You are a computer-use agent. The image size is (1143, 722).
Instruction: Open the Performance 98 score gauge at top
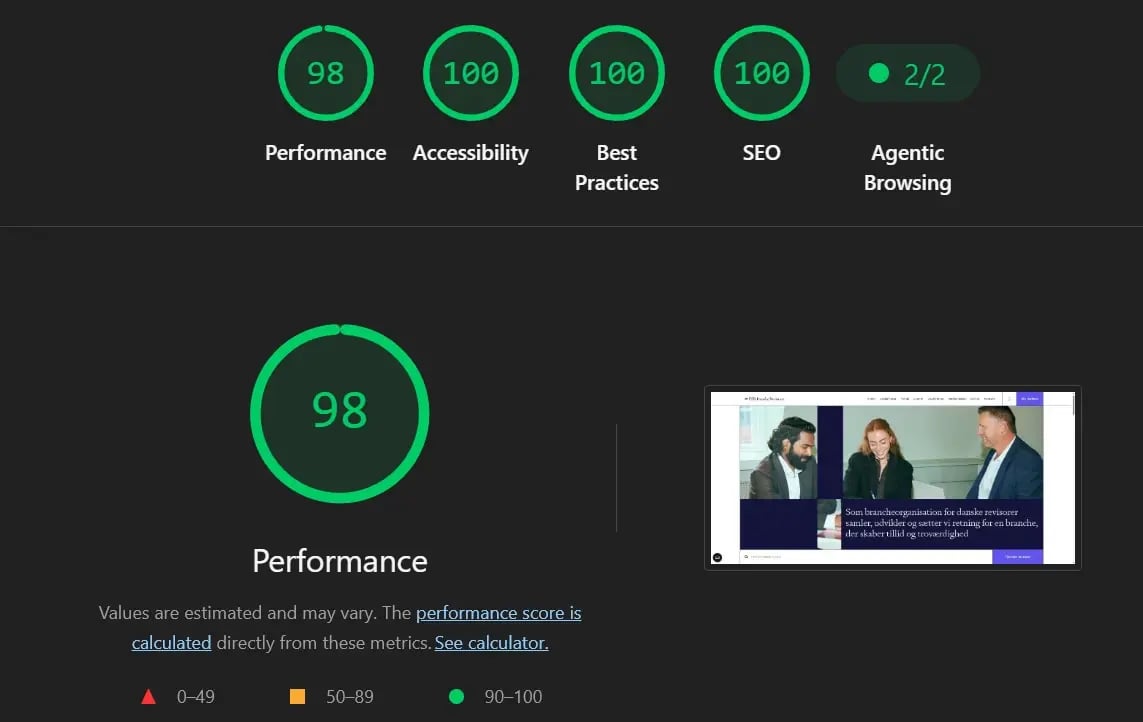point(326,73)
